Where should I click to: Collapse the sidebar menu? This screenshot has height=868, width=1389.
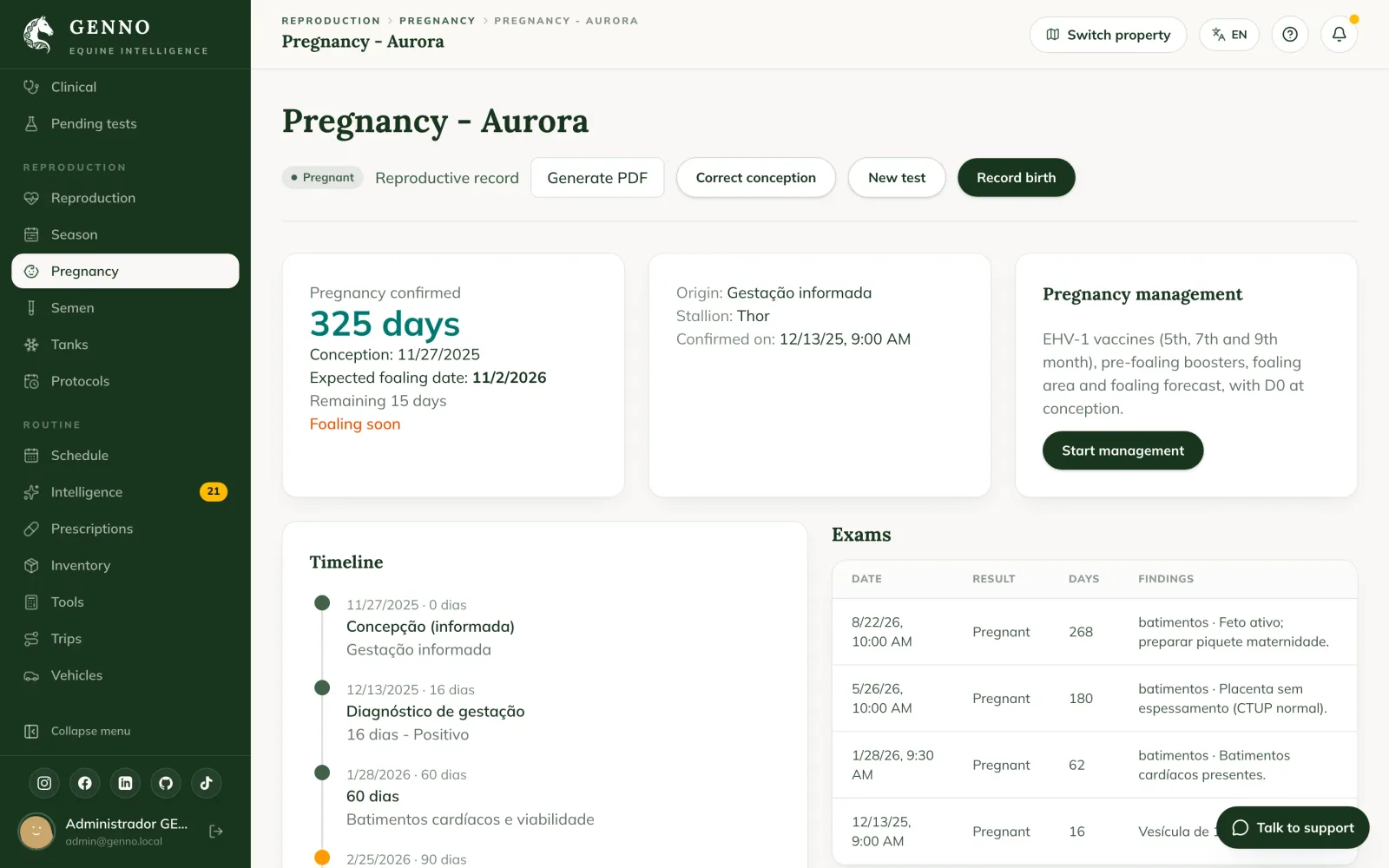pos(125,731)
